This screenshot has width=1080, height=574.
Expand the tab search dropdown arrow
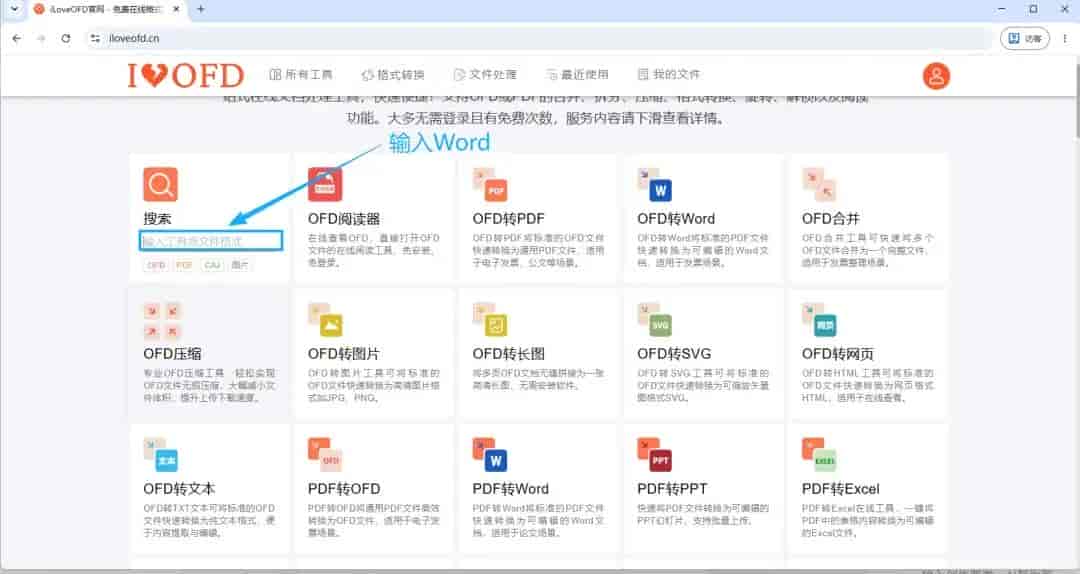point(14,10)
